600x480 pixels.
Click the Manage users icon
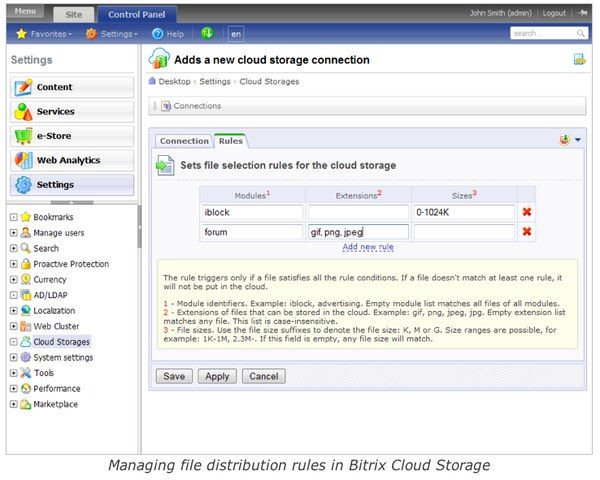[26, 232]
